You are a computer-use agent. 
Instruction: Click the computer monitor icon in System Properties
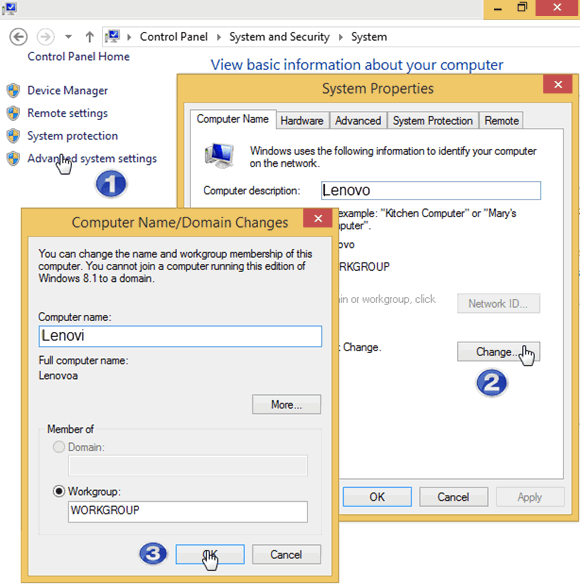coord(219,156)
